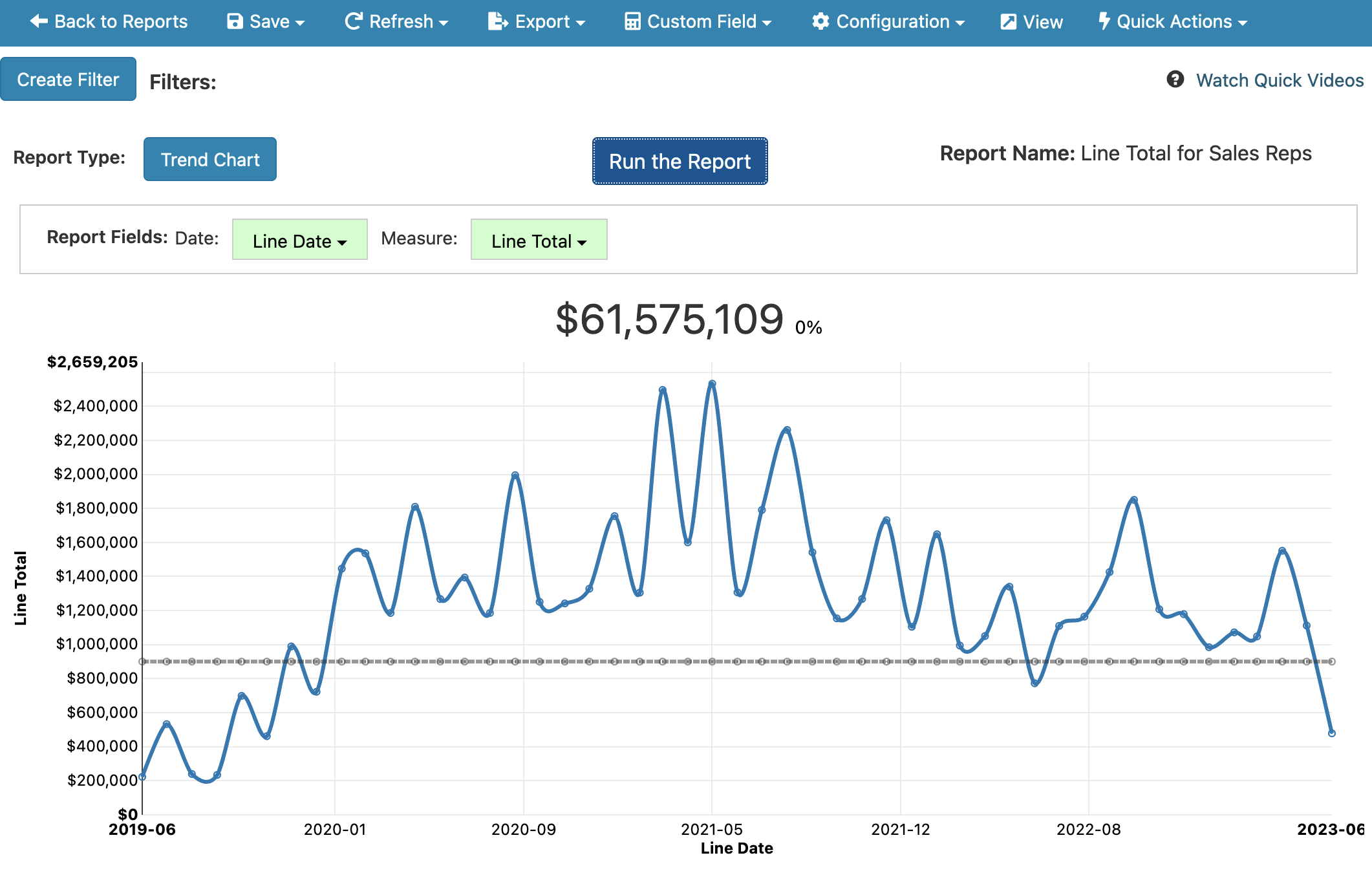Click the Export file icon
The image size is (1372, 895).
pyautogui.click(x=497, y=21)
